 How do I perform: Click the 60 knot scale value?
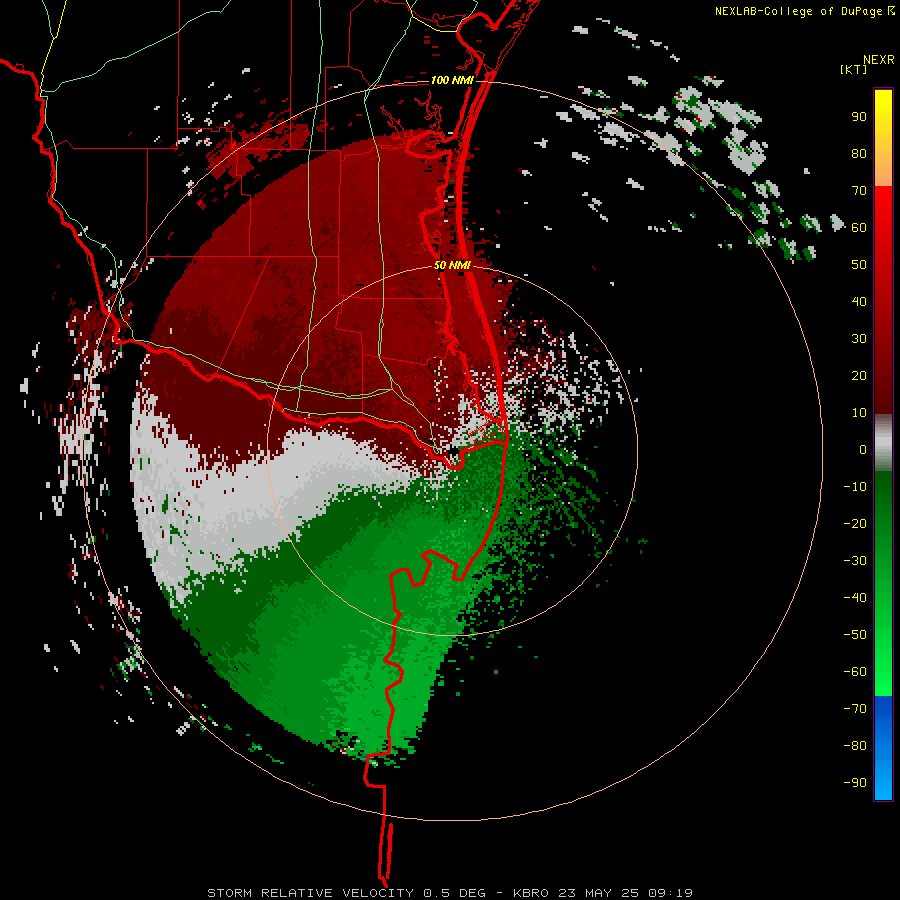pos(859,228)
